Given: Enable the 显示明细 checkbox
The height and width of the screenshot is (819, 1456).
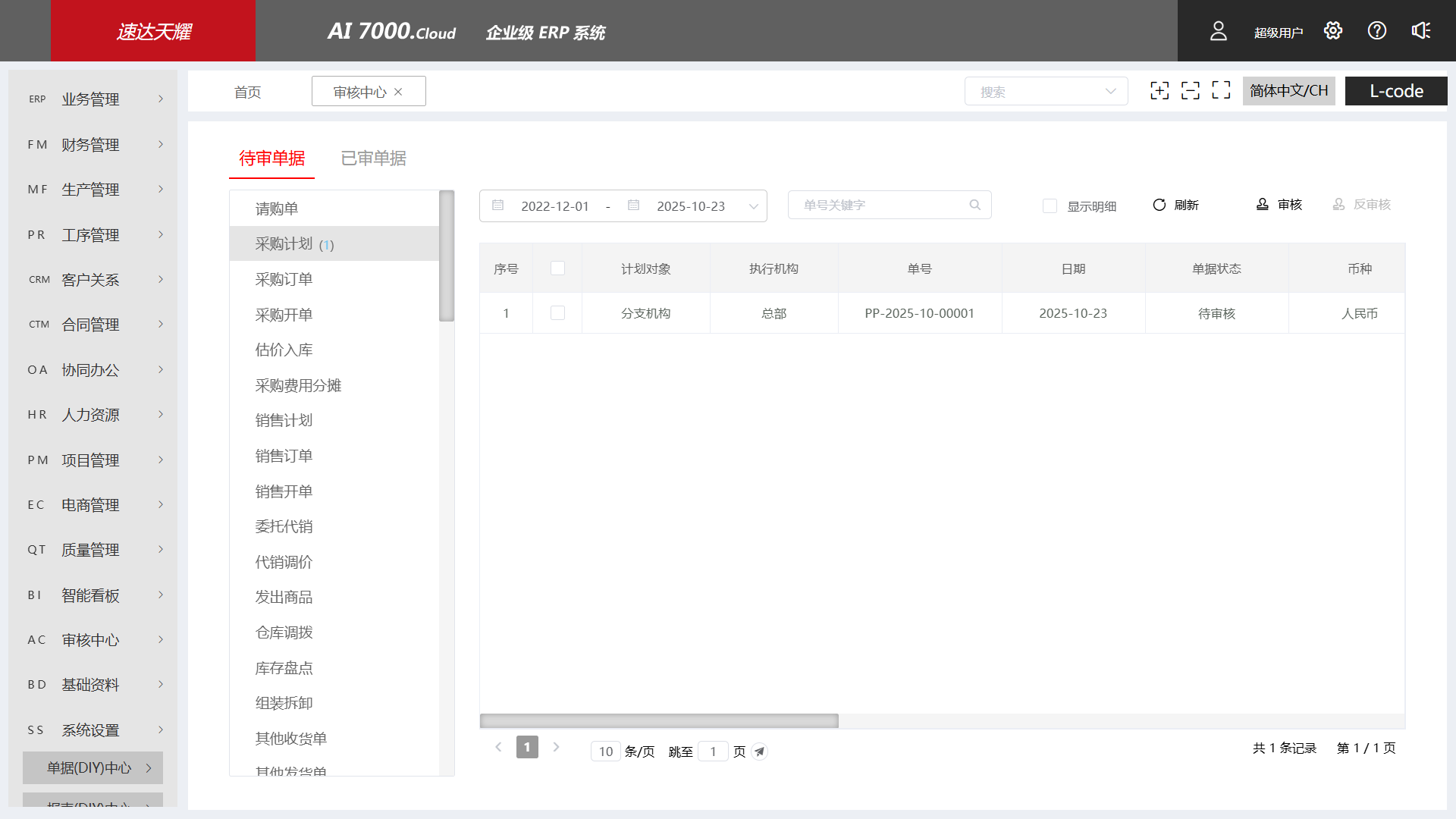Looking at the screenshot, I should (1050, 206).
